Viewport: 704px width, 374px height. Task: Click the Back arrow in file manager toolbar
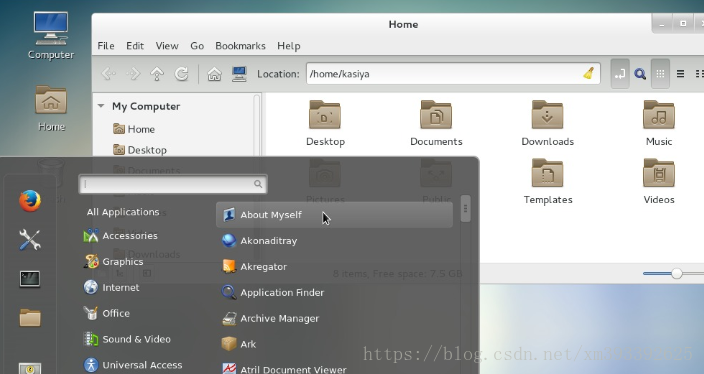point(109,74)
